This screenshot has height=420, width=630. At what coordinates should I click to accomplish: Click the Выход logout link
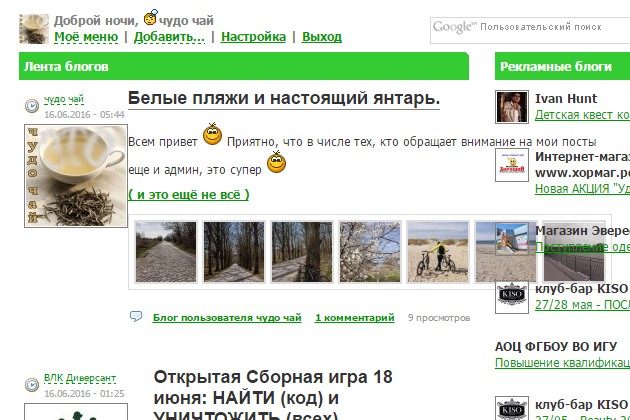(321, 37)
